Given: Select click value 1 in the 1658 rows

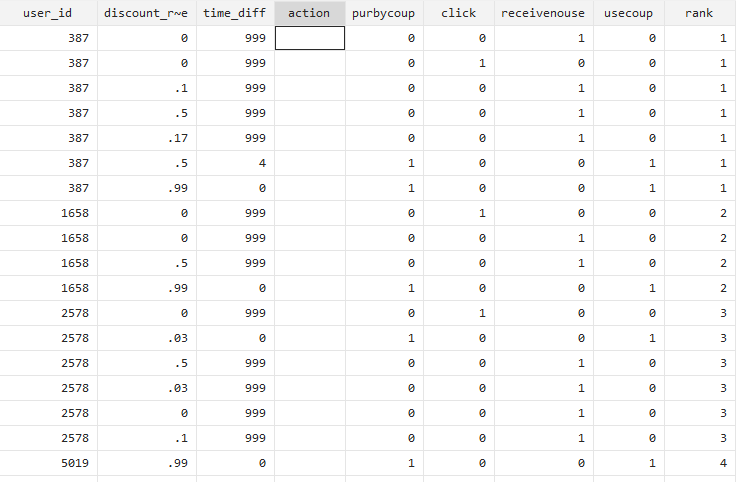Looking at the screenshot, I should click(459, 213).
